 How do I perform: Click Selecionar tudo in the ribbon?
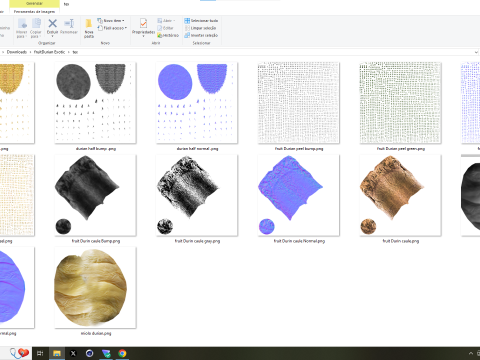[x=201, y=21]
